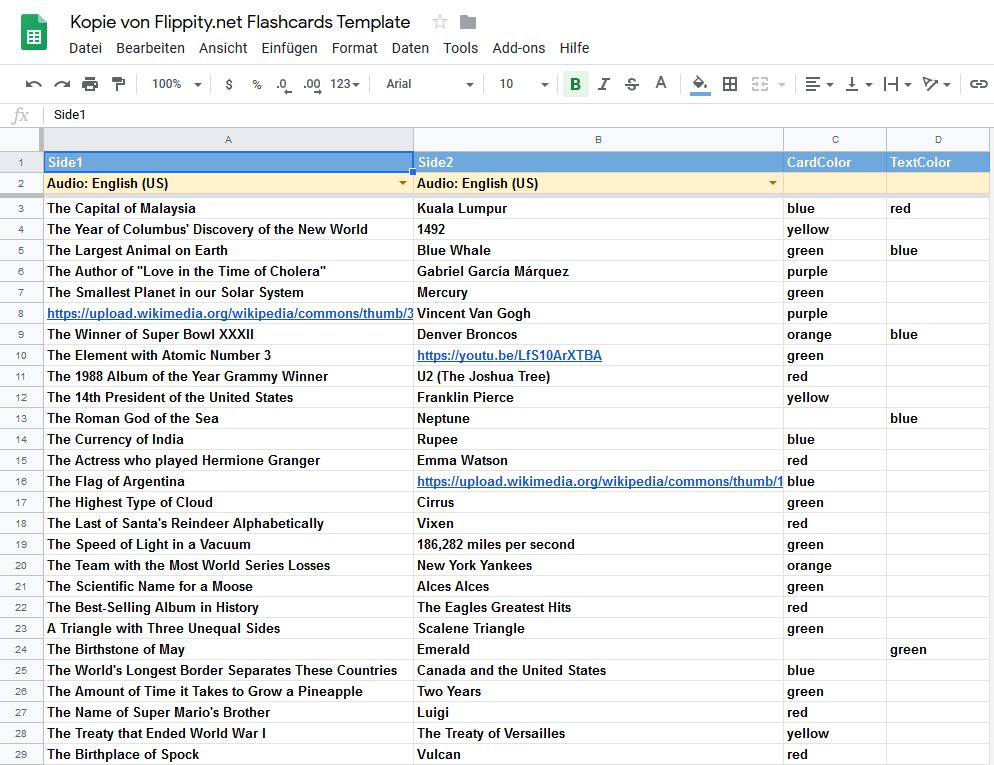
Task: Open the Tools menu
Action: click(x=460, y=48)
